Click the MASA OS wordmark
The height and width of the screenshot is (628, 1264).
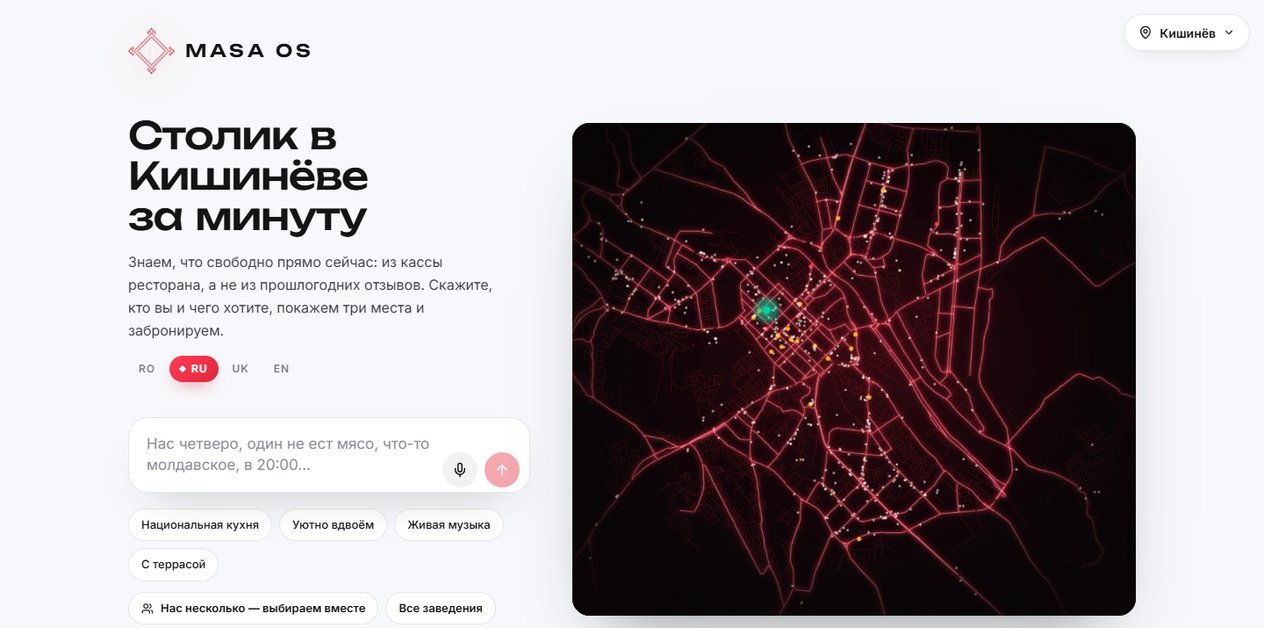point(248,50)
